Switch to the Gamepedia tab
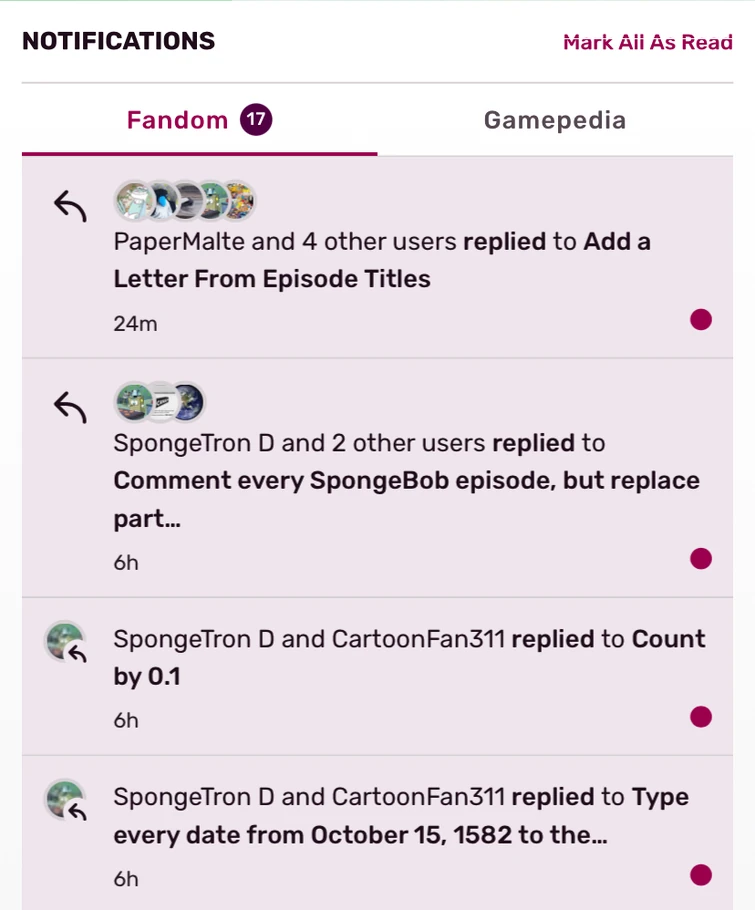755x910 pixels. 554,120
